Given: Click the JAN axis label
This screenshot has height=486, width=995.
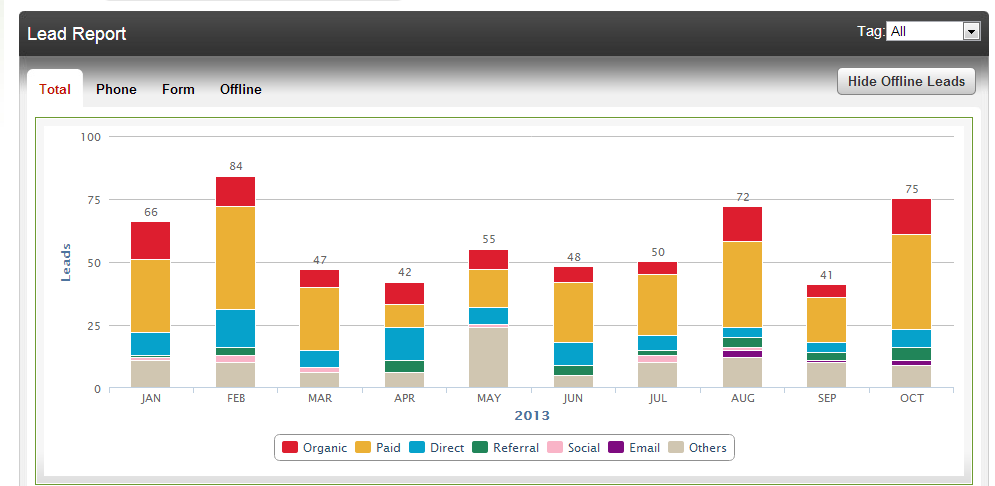Looking at the screenshot, I should point(150,398).
